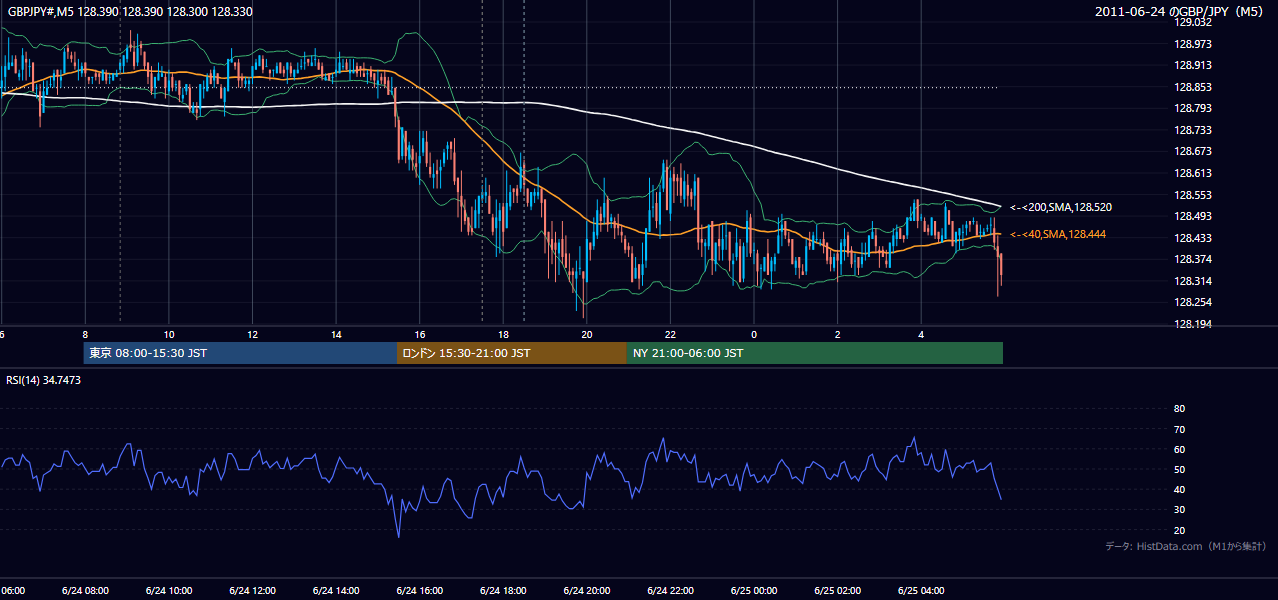Click bottom date label 6/24 22:00

[x=670, y=590]
